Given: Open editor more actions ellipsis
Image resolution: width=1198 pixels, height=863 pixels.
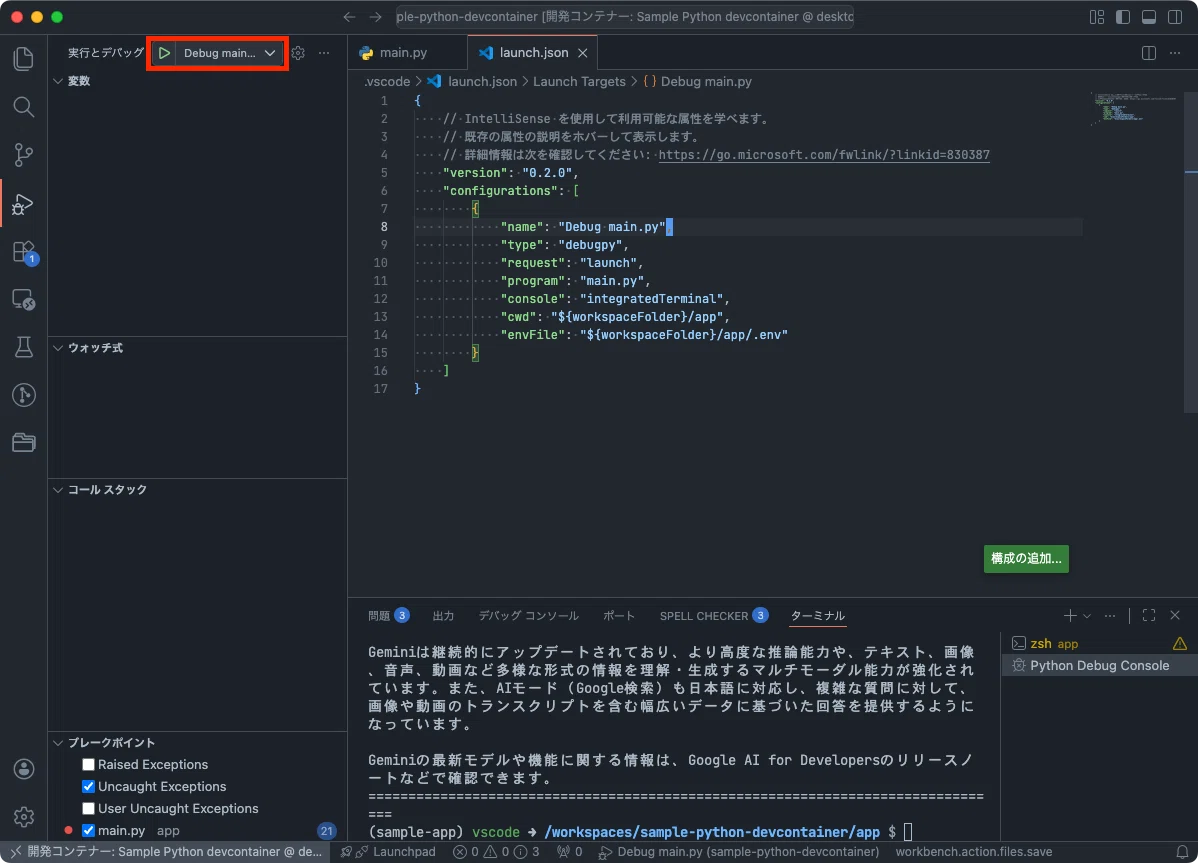Looking at the screenshot, I should (x=1175, y=53).
